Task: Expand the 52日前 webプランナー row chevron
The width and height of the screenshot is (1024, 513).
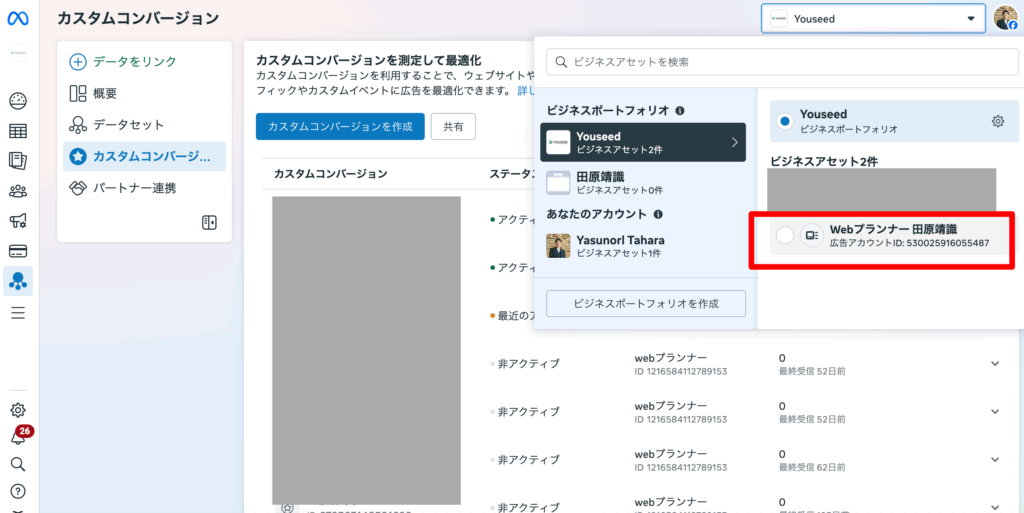Action: (995, 364)
